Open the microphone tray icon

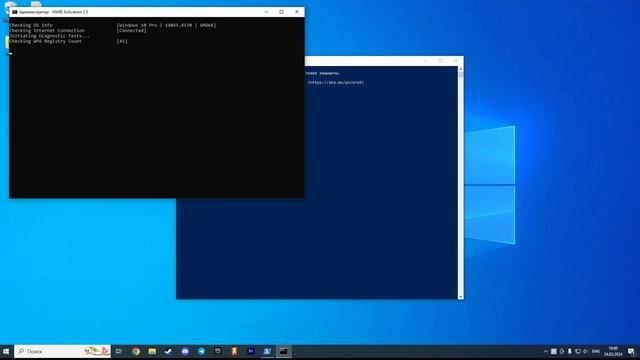(x=569, y=351)
